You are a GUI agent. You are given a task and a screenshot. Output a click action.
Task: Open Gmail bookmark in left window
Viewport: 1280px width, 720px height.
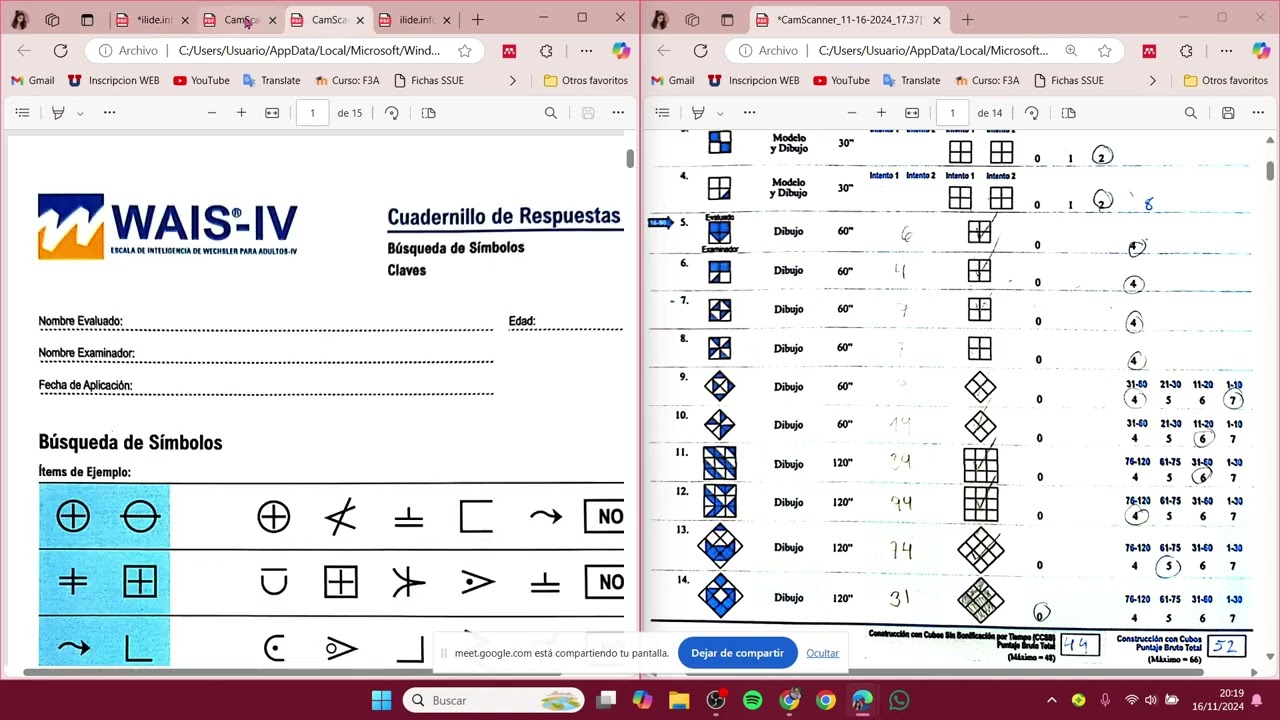pos(33,80)
